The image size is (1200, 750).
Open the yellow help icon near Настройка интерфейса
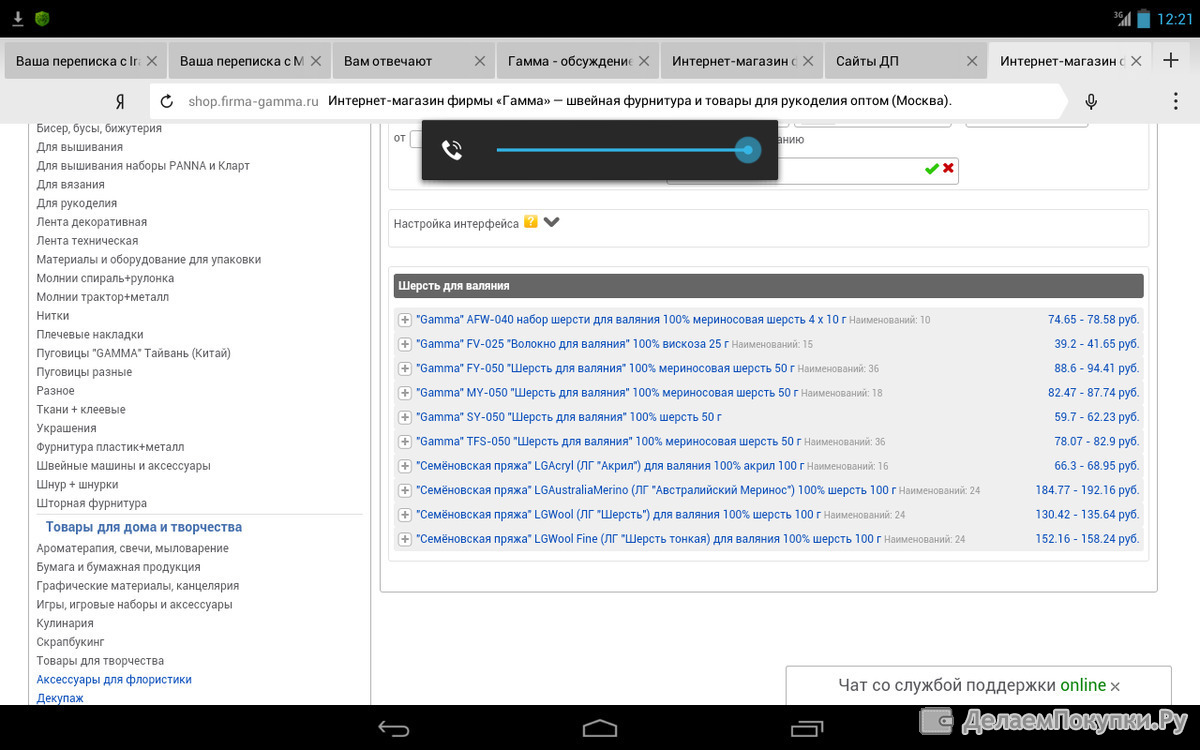tap(531, 222)
